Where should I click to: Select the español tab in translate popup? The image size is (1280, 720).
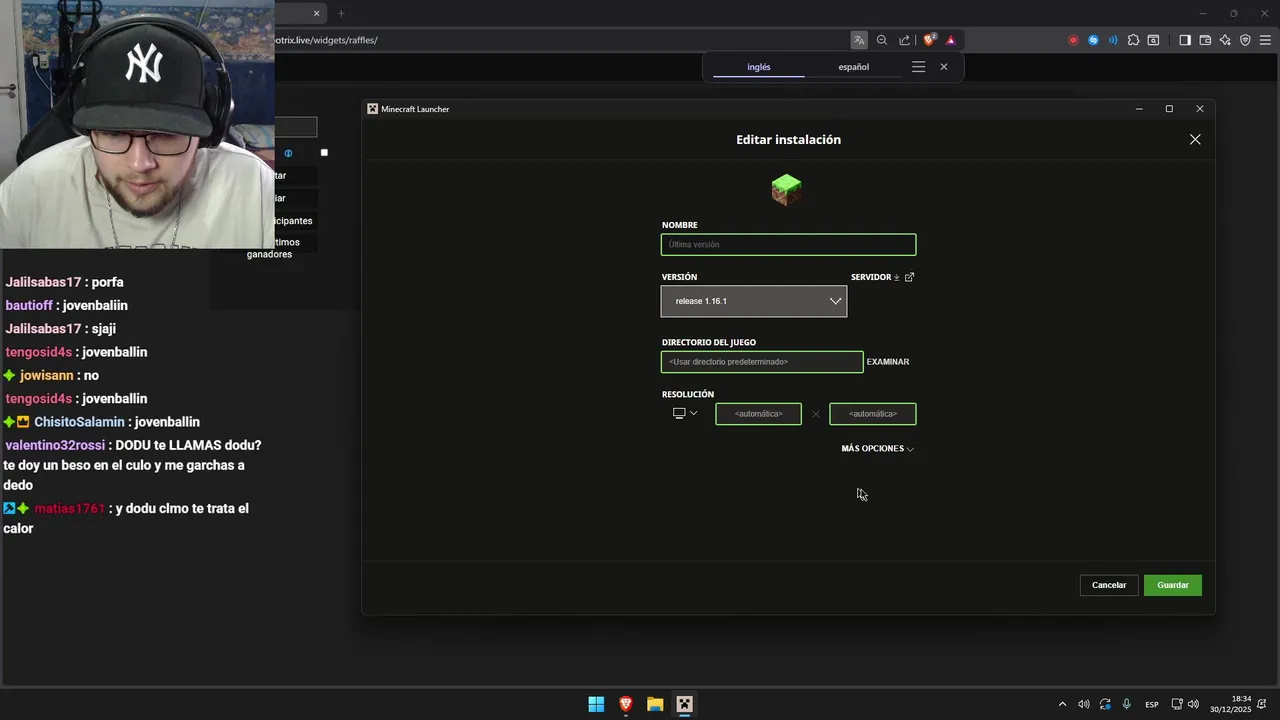(853, 67)
